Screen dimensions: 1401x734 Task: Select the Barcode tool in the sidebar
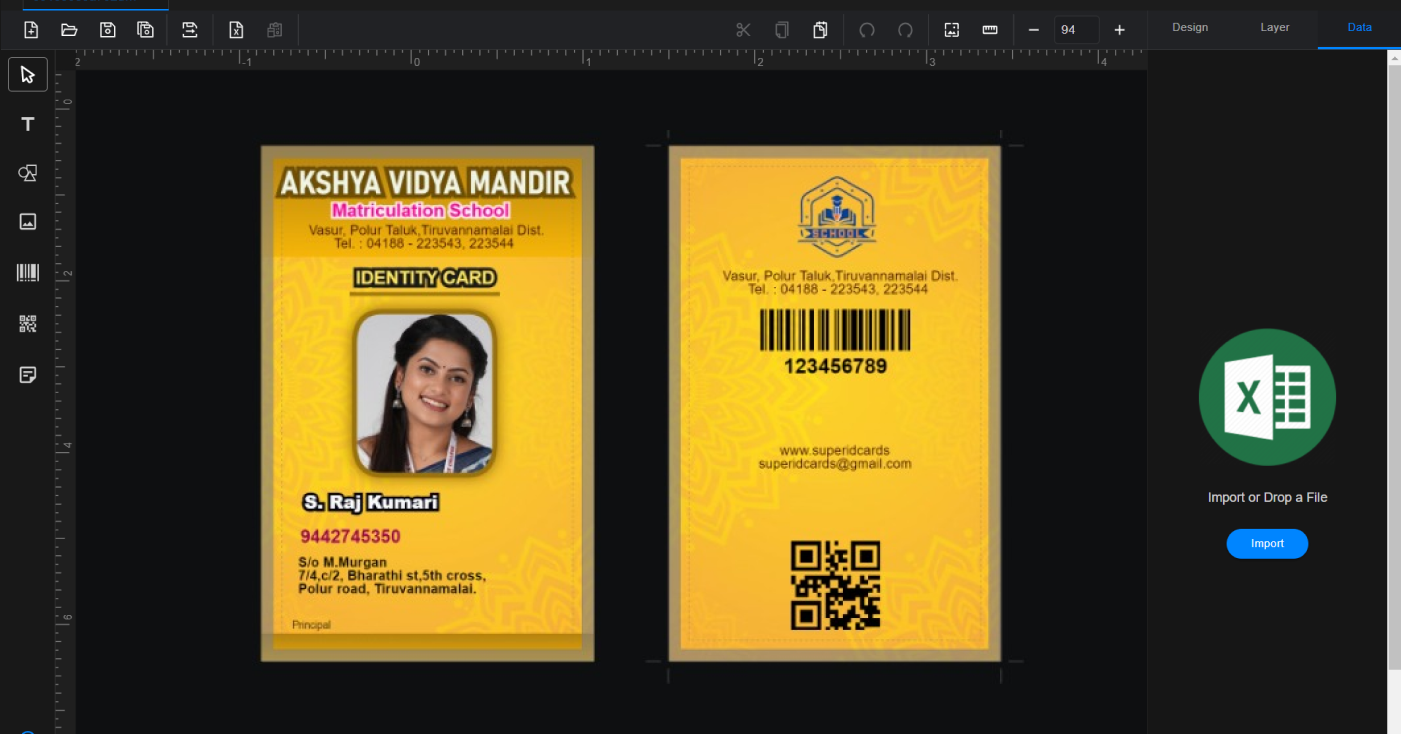click(28, 273)
